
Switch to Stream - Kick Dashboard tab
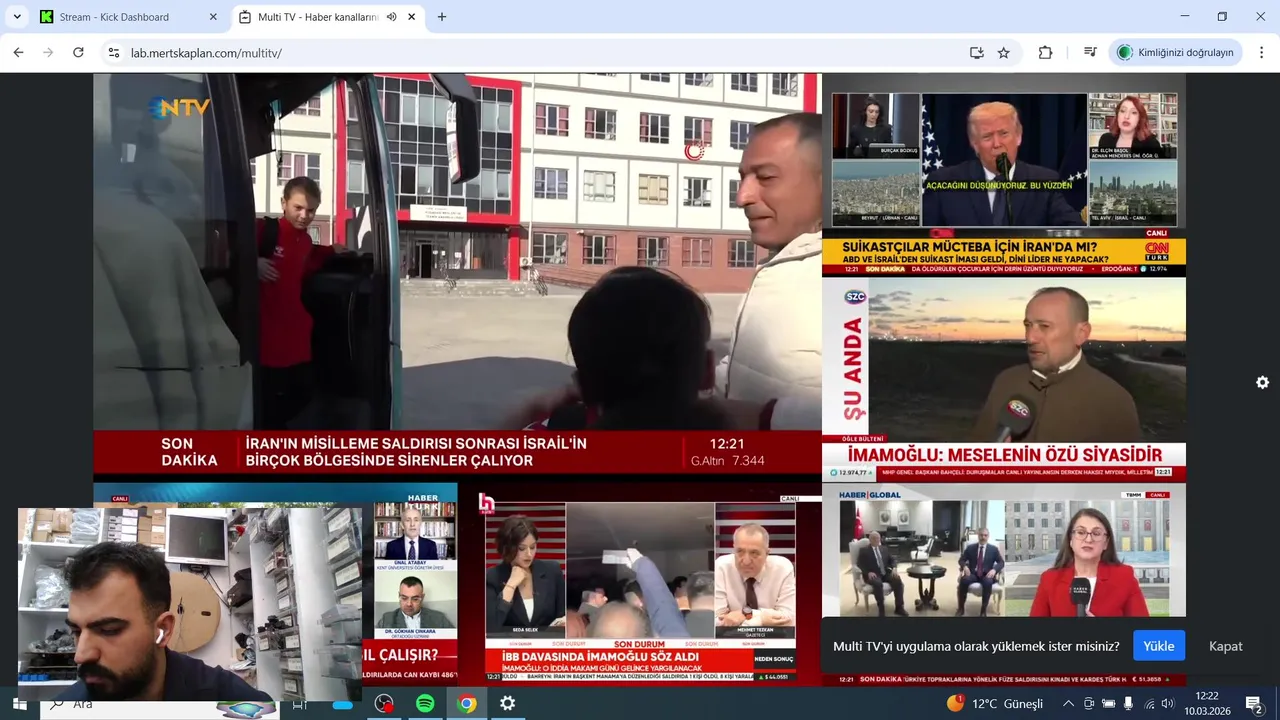click(x=128, y=17)
